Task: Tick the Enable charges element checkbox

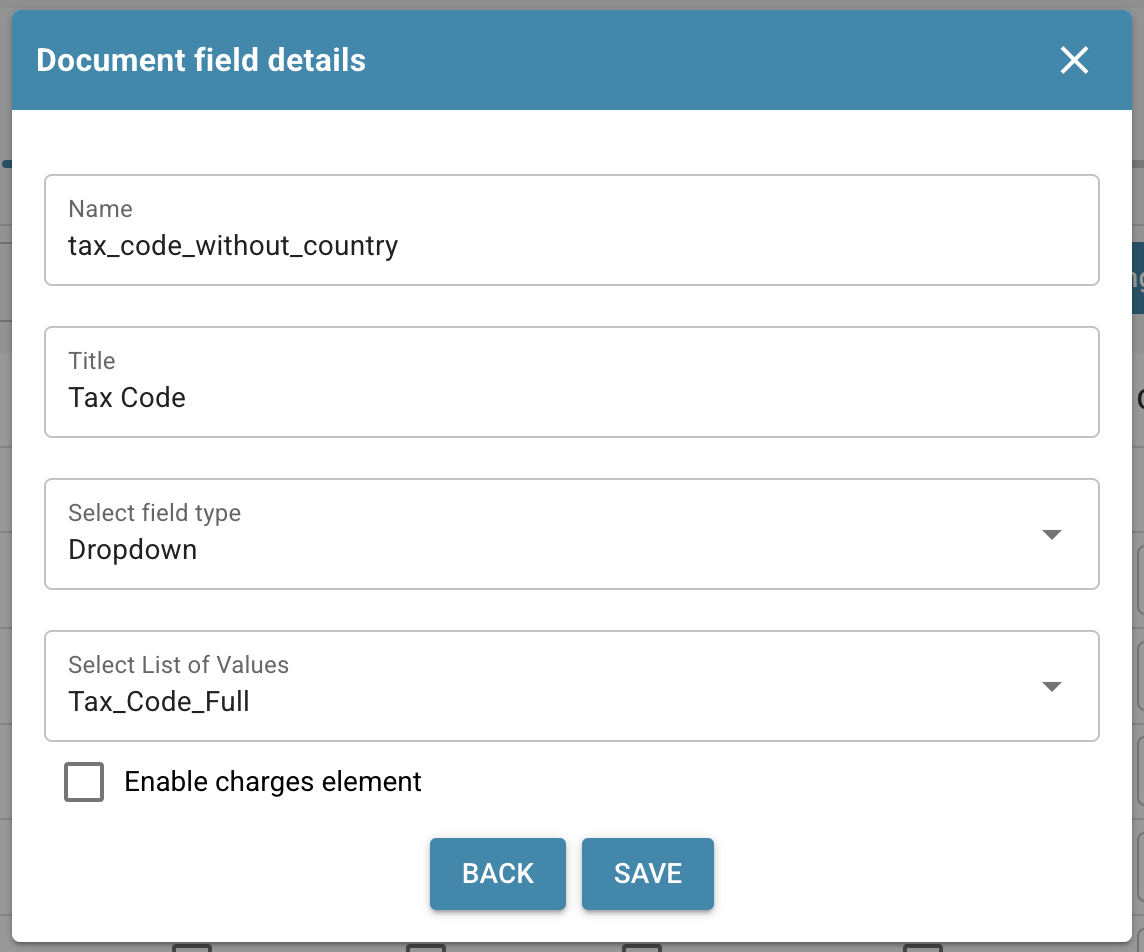Action: coord(84,782)
